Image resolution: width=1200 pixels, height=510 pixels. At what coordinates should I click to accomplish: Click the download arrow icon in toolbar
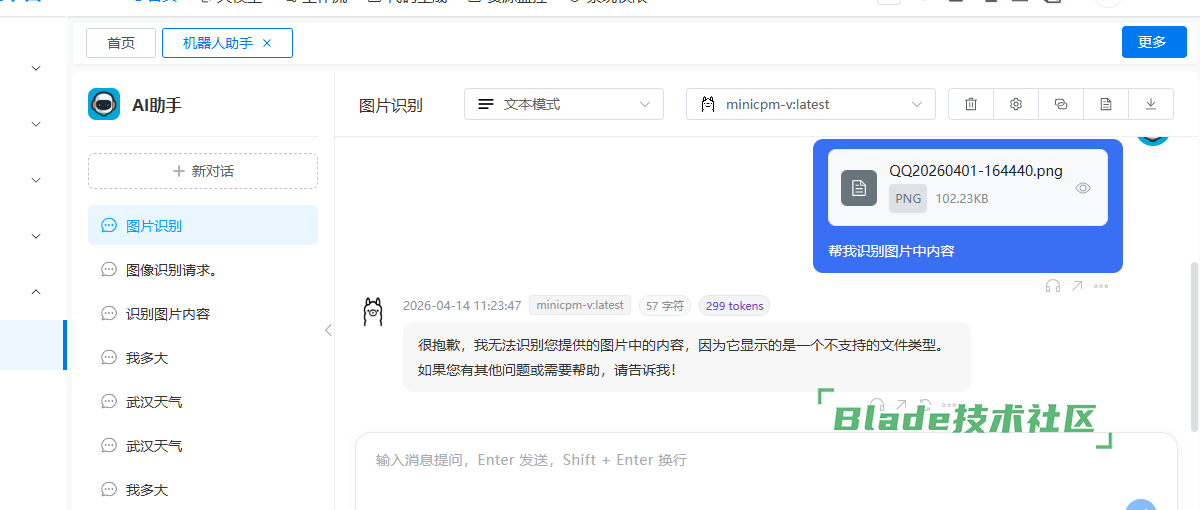1151,104
